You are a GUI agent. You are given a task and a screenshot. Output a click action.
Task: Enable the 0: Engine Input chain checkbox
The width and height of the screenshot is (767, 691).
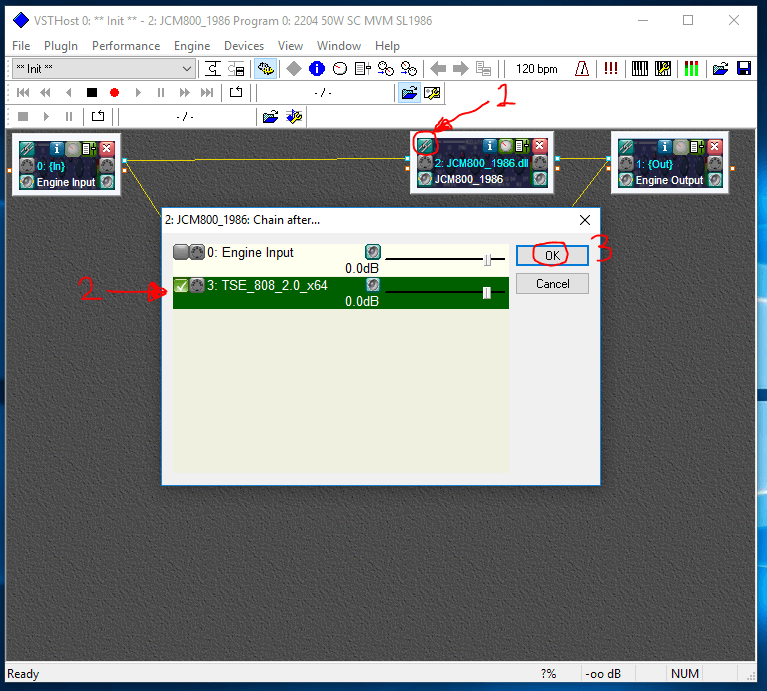(x=180, y=252)
